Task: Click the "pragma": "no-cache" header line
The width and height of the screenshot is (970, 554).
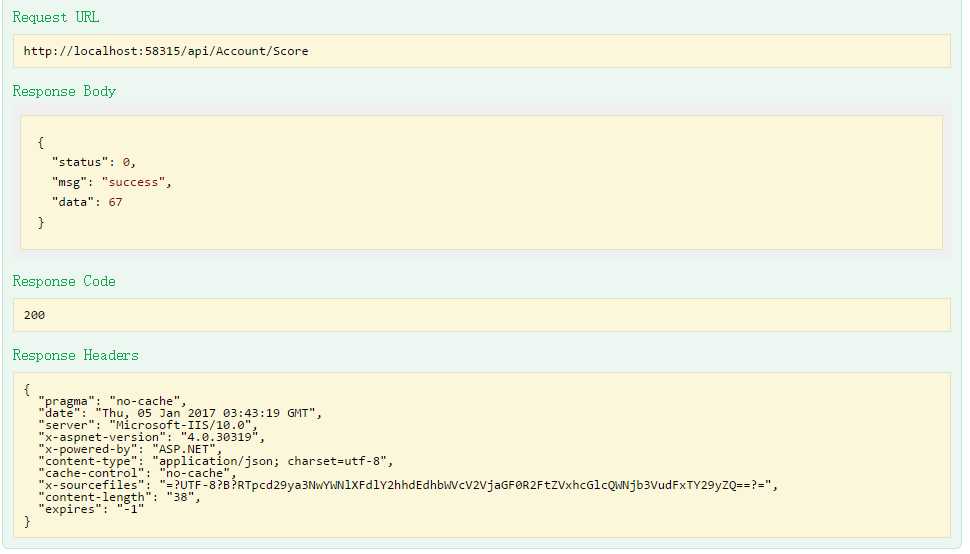Action: pos(112,401)
